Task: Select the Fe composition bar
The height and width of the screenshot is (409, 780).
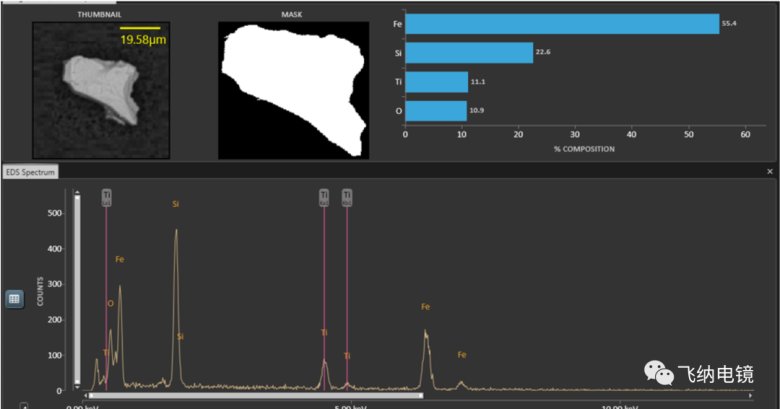Action: coord(562,23)
